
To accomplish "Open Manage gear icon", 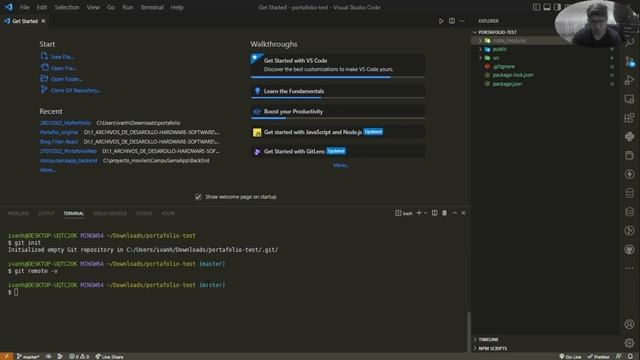I will point(629,343).
